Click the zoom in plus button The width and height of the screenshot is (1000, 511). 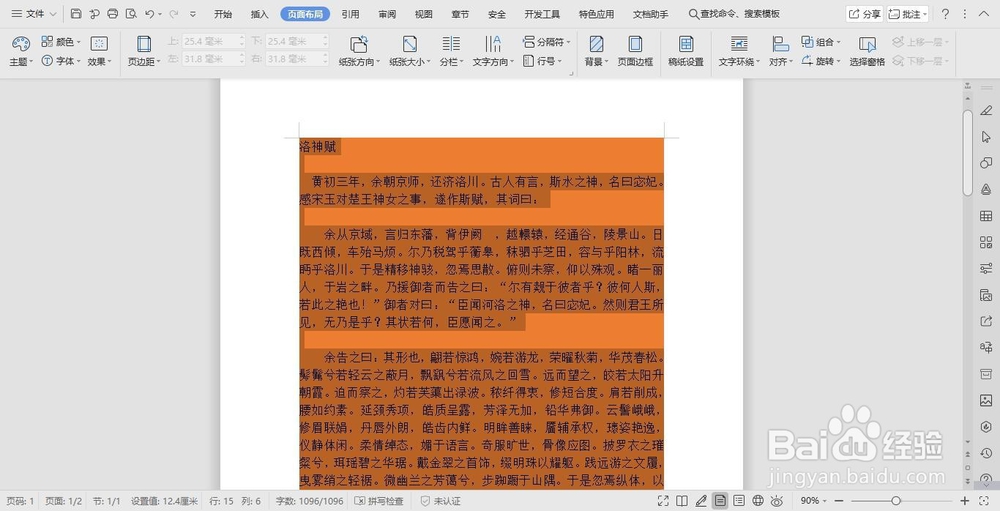click(965, 501)
